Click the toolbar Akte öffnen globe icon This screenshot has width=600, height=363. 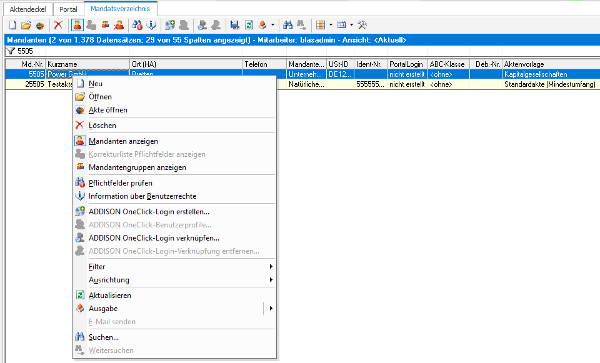[x=40, y=25]
